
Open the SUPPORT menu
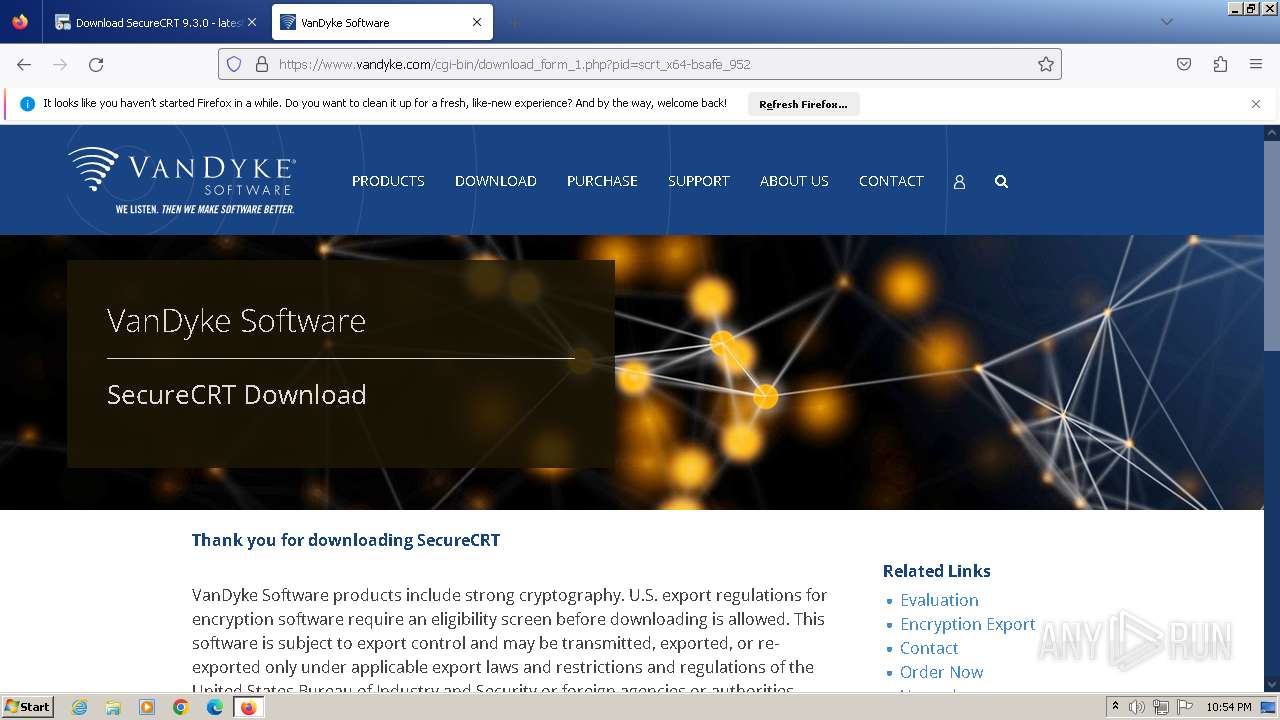tap(699, 181)
